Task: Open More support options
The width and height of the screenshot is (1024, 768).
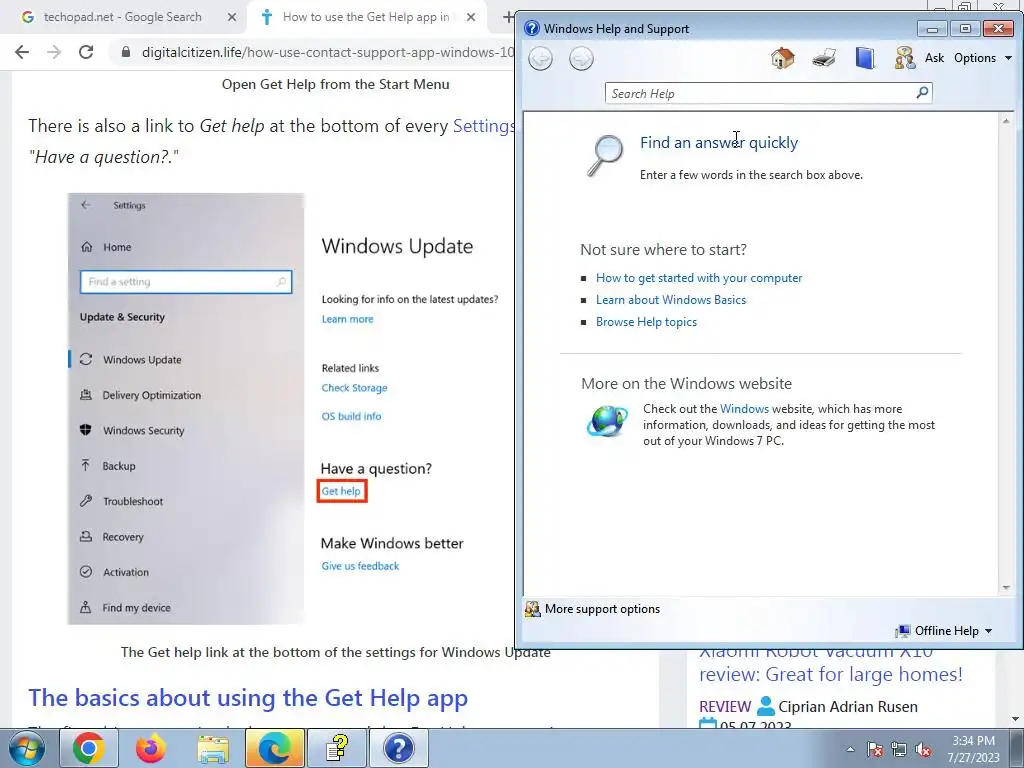Action: [x=593, y=609]
